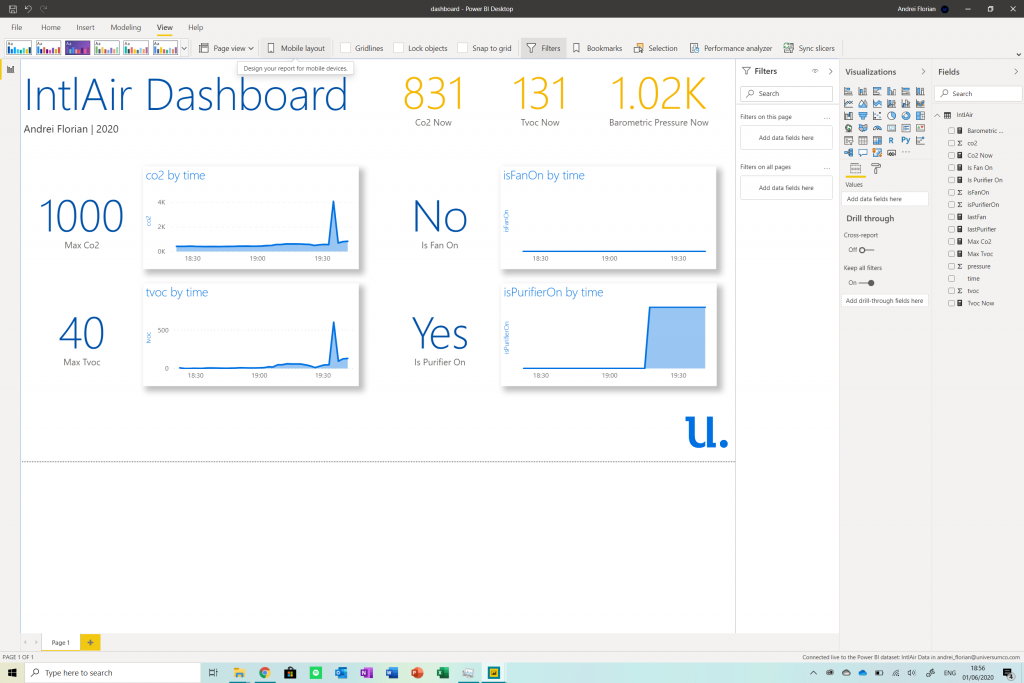
Task: Click Sync slicers in the toolbar
Action: pyautogui.click(x=810, y=47)
